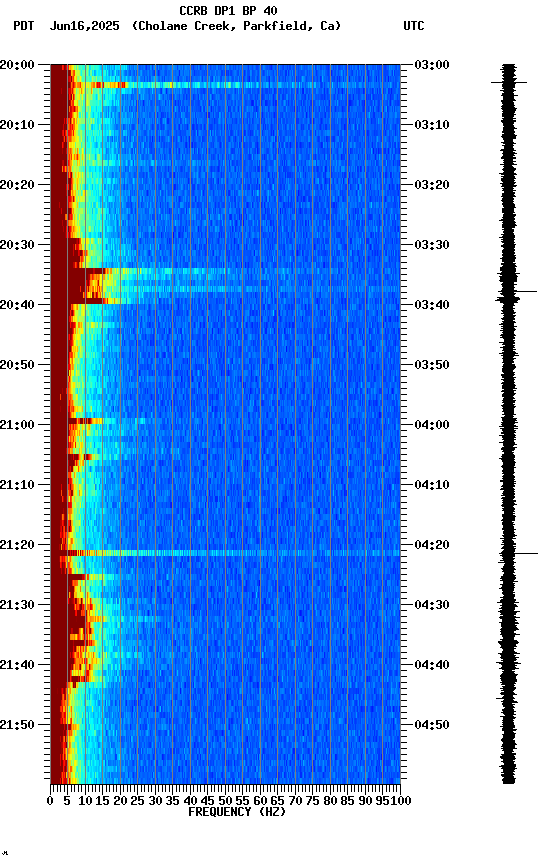Click the "UTC" timezone label
The image size is (552, 864).
pyautogui.click(x=414, y=26)
